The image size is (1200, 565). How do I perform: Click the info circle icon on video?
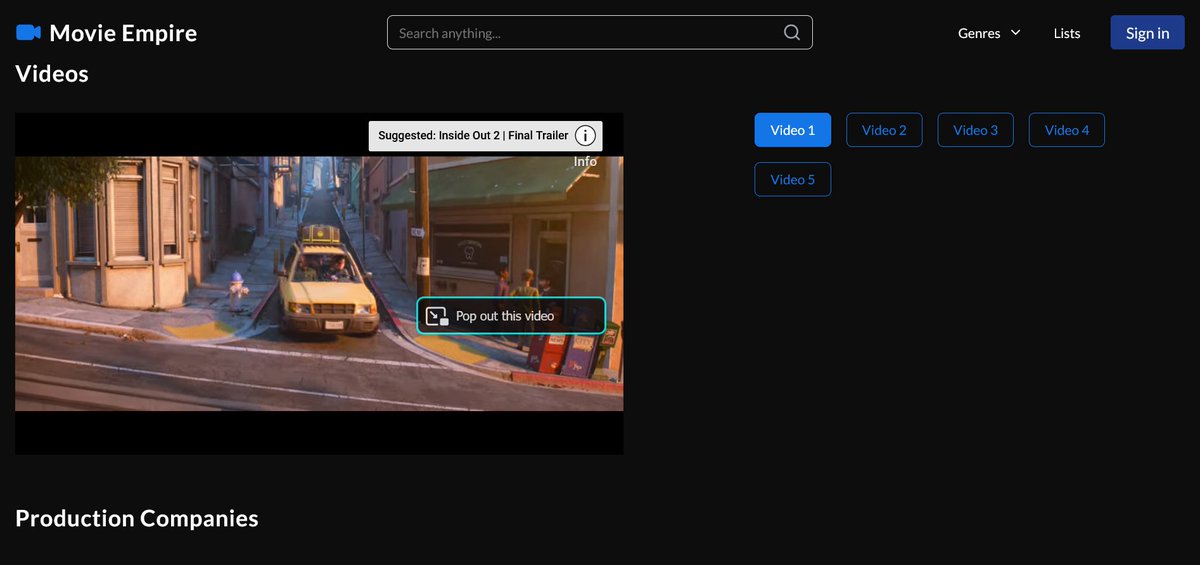[x=586, y=136]
